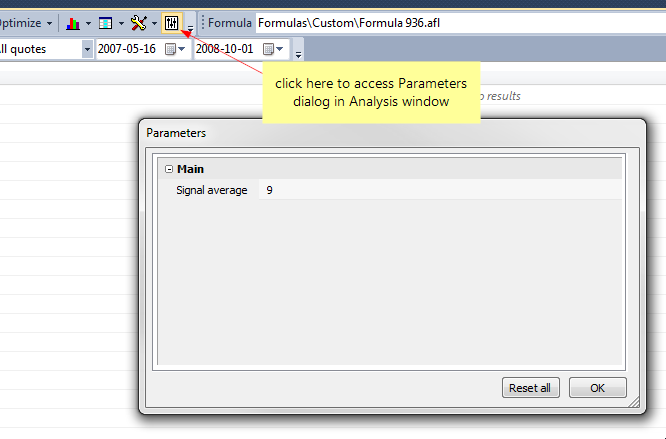Open the wrench and screwdriver settings icon
The width and height of the screenshot is (666, 439).
coord(138,23)
